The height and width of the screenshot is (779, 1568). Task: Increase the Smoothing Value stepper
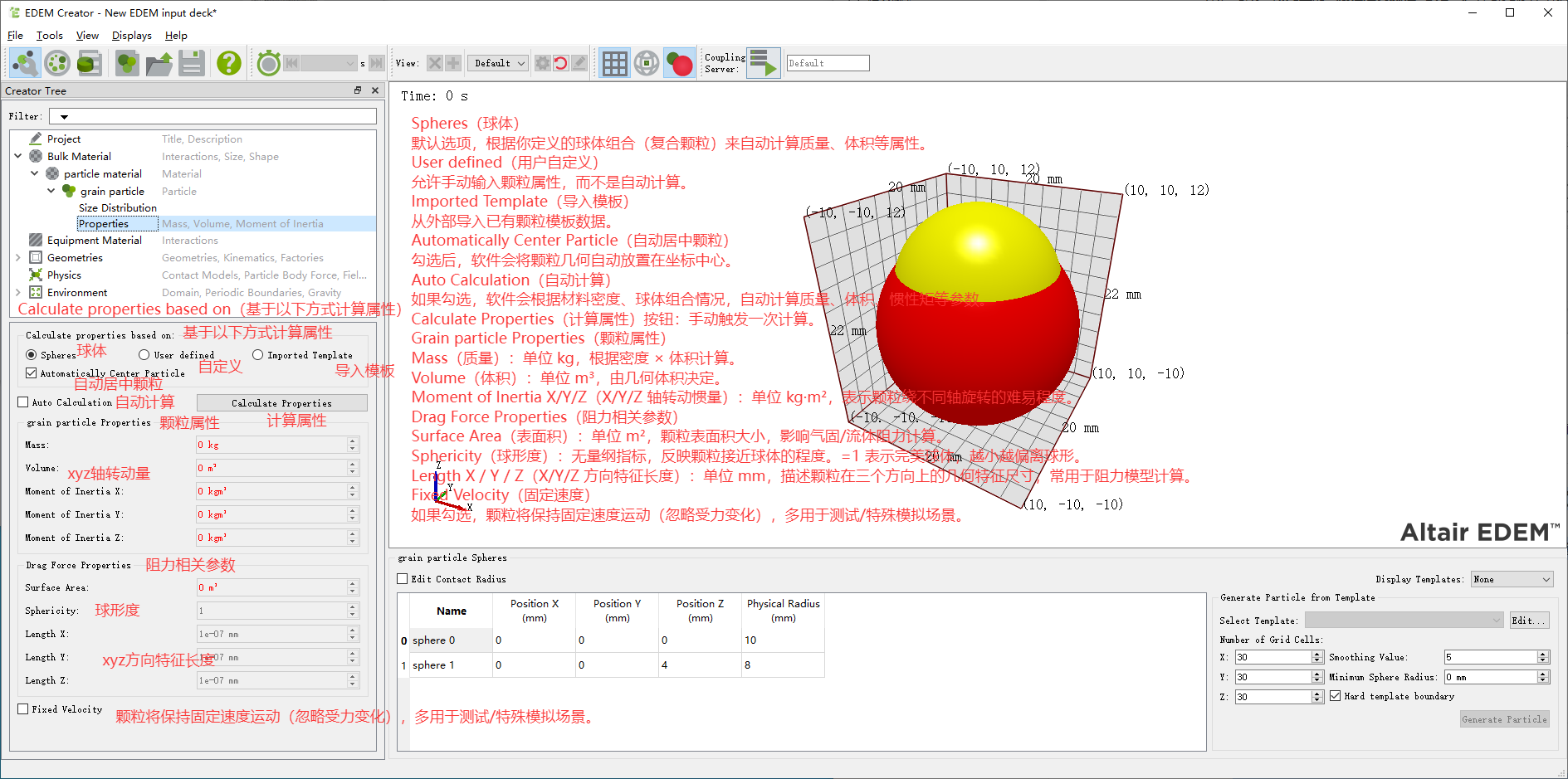click(1543, 654)
